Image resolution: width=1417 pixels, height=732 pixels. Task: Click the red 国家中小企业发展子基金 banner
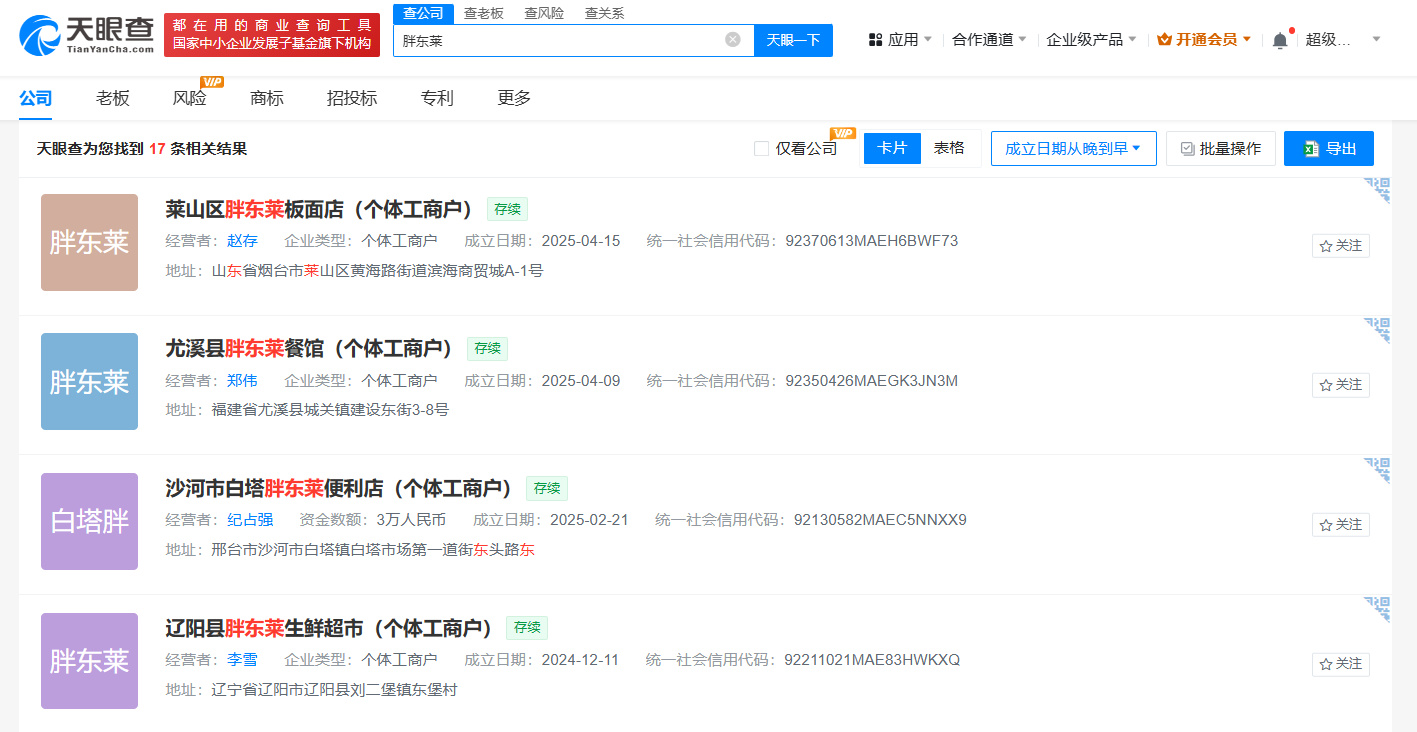tap(272, 35)
